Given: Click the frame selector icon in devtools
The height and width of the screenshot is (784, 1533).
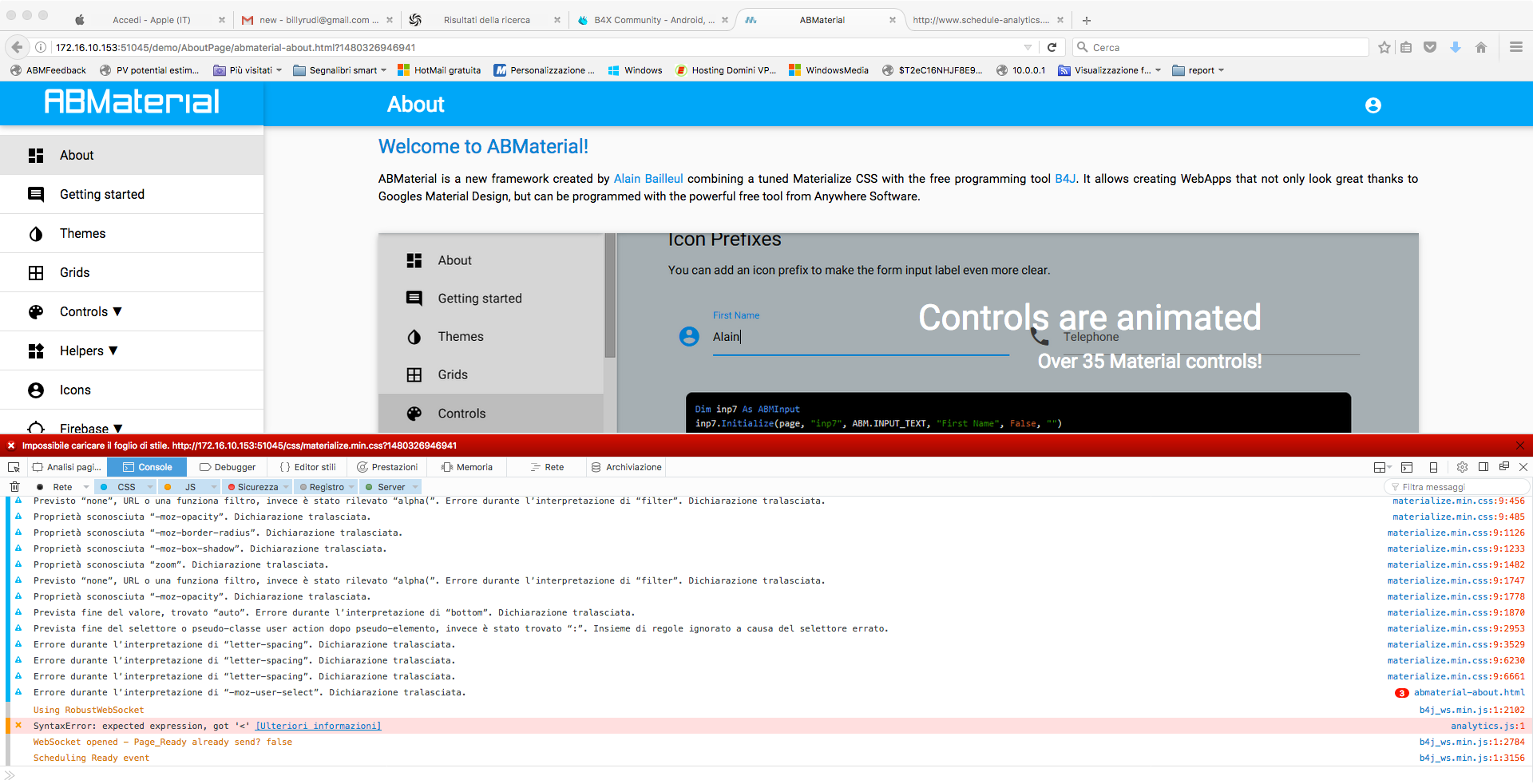Looking at the screenshot, I should [1382, 467].
